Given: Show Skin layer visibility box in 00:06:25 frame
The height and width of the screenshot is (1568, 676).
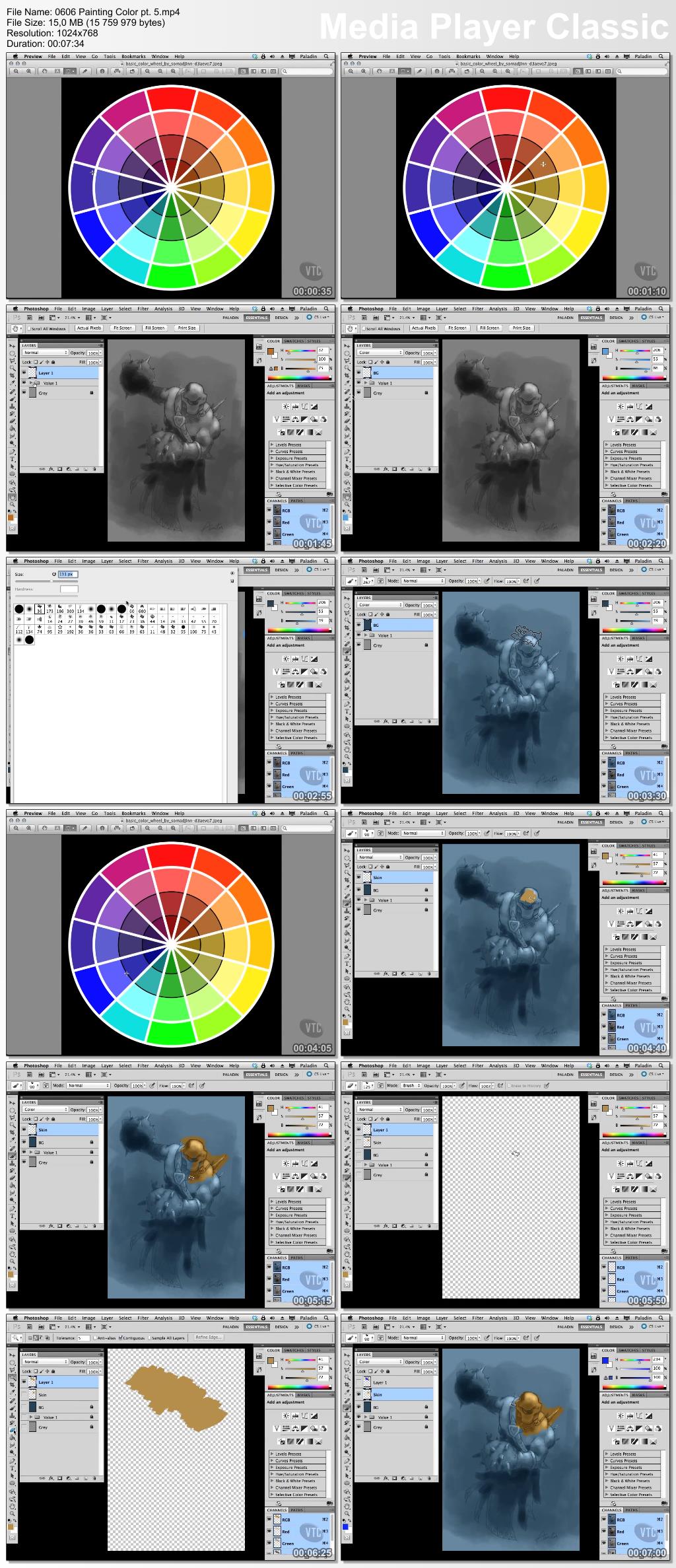Looking at the screenshot, I should point(24,1395).
